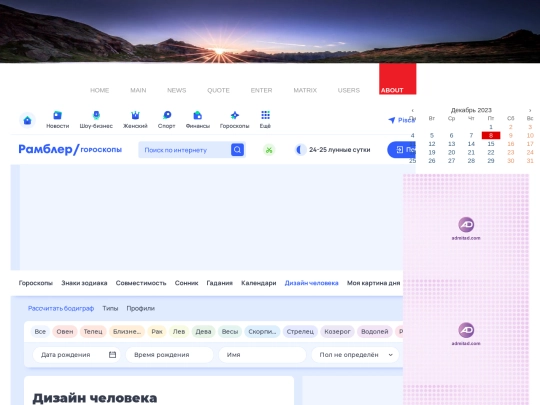The height and width of the screenshot is (405, 540).
Task: Click the calendar icon in Дата рождения
Action: pyautogui.click(x=112, y=355)
